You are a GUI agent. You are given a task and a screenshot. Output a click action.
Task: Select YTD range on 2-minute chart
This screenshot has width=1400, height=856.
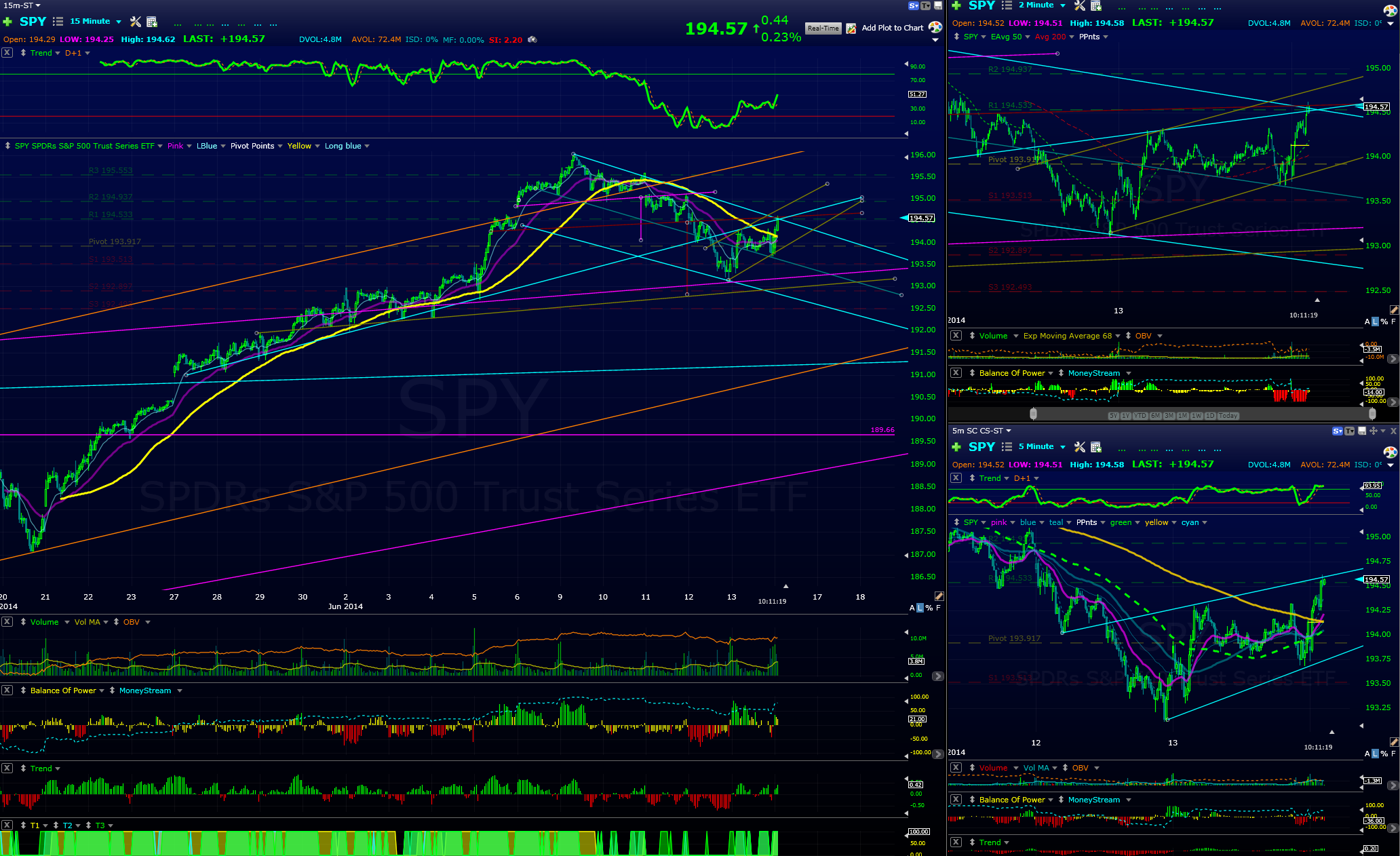point(1140,416)
